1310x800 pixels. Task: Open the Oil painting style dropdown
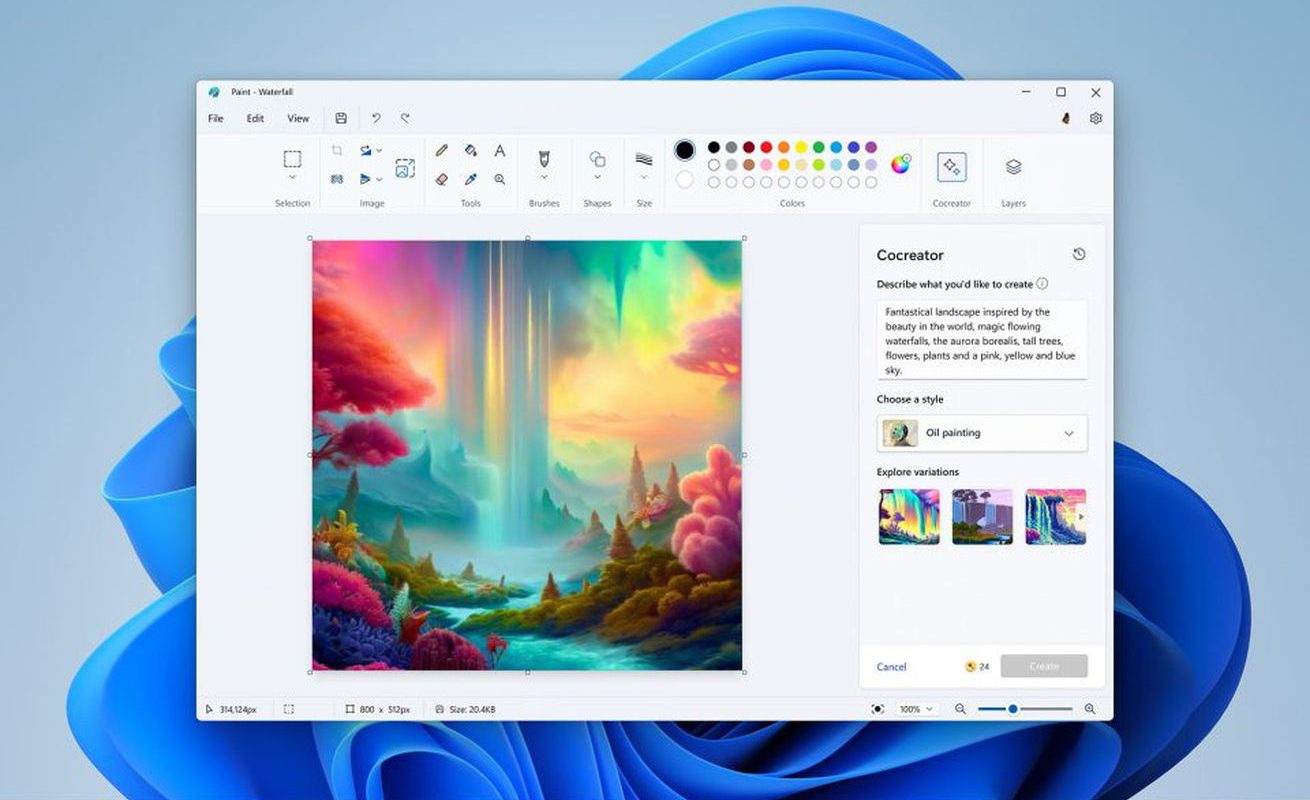[982, 433]
